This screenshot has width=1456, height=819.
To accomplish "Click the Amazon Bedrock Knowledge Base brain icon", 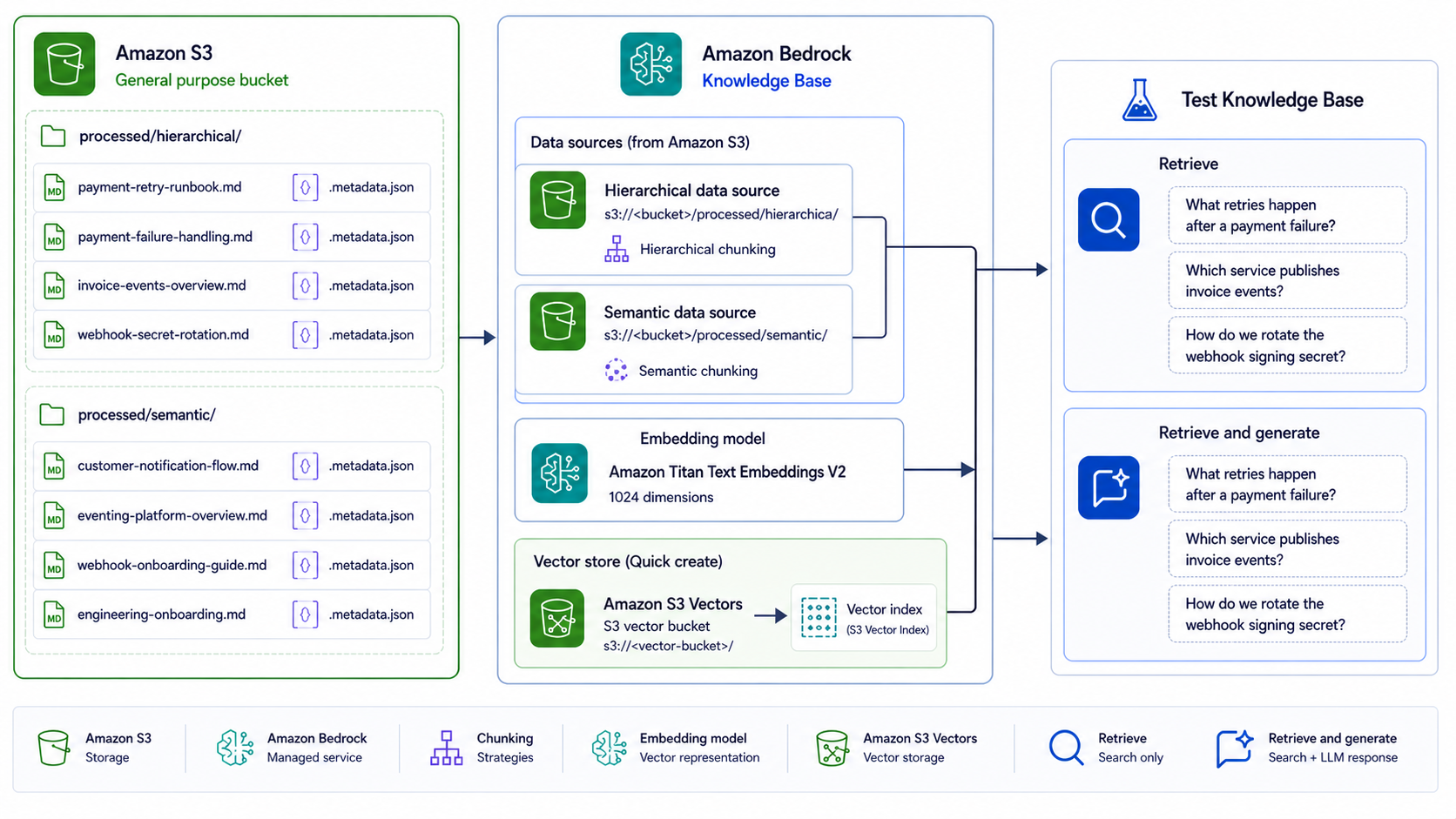I will click(650, 64).
